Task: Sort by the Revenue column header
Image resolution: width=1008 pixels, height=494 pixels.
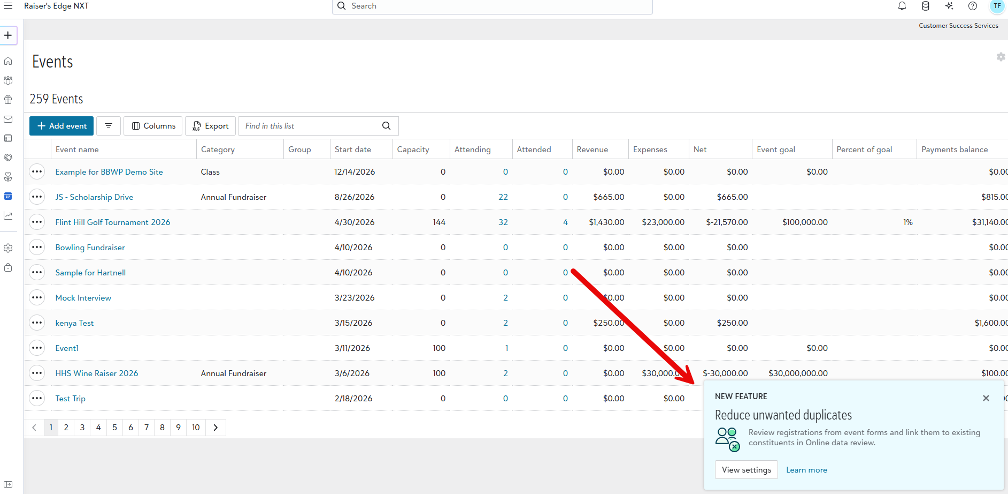Action: pyautogui.click(x=593, y=149)
